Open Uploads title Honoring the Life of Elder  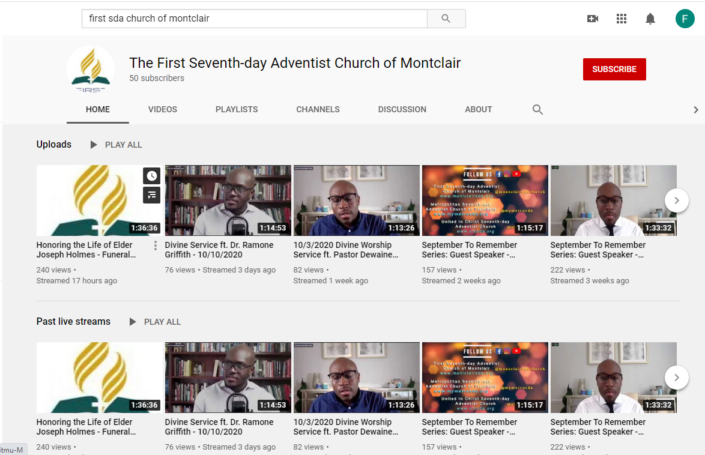86,250
